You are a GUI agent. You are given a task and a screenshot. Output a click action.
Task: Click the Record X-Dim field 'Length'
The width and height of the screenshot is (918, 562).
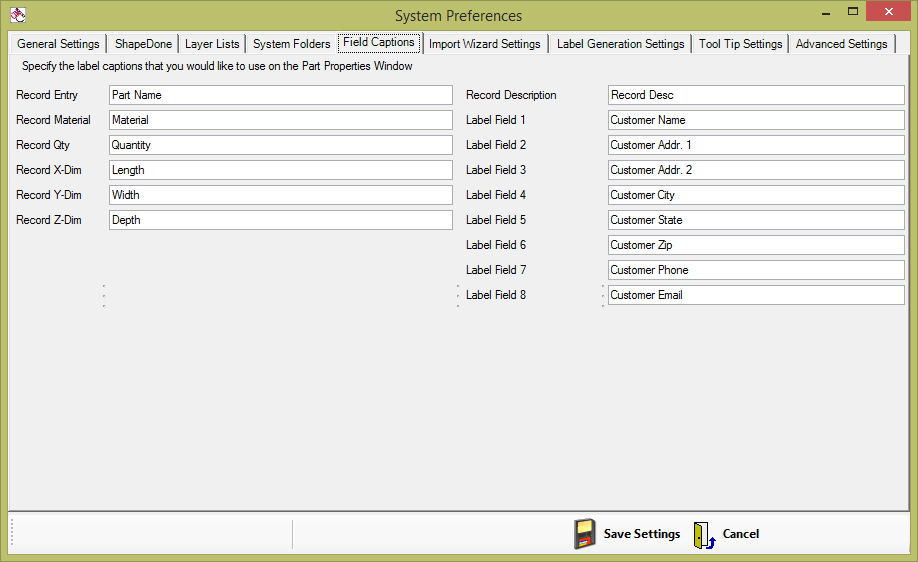(x=280, y=170)
